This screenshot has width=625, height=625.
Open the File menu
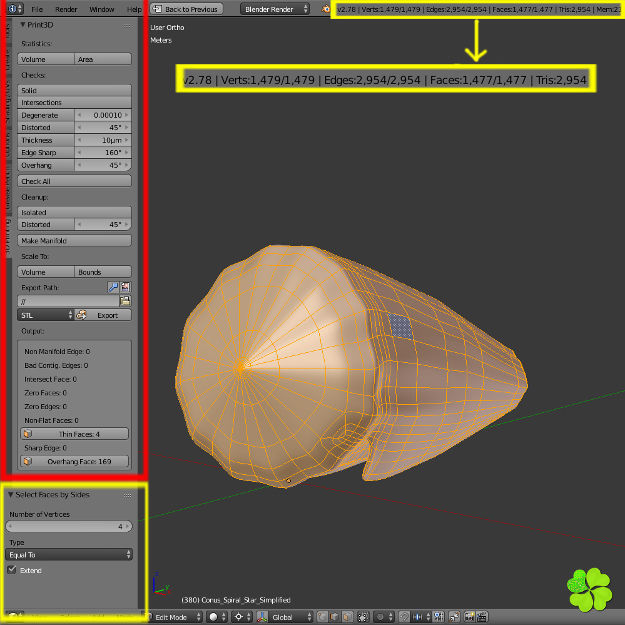(37, 9)
